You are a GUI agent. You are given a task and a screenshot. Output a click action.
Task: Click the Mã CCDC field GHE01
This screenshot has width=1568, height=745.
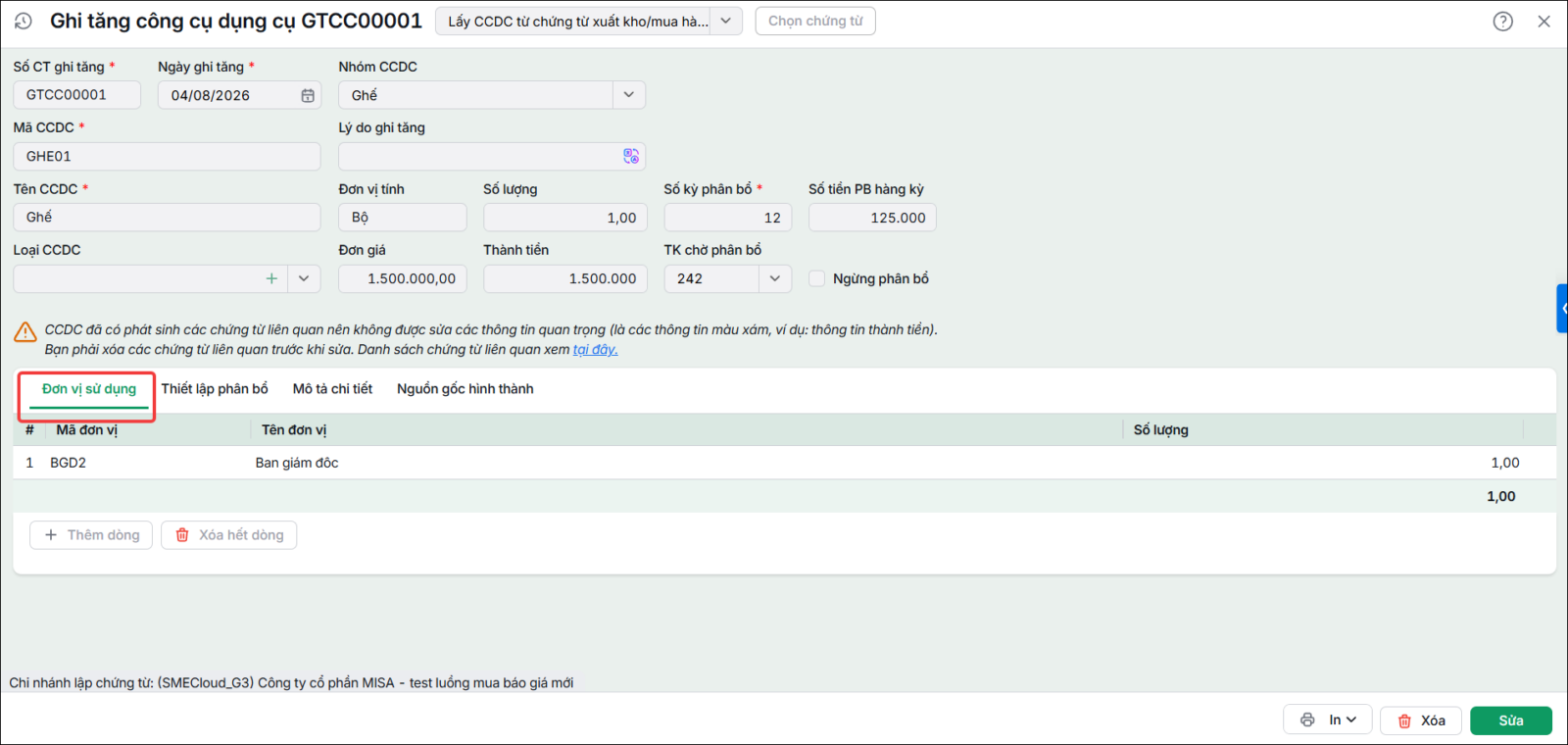(167, 156)
